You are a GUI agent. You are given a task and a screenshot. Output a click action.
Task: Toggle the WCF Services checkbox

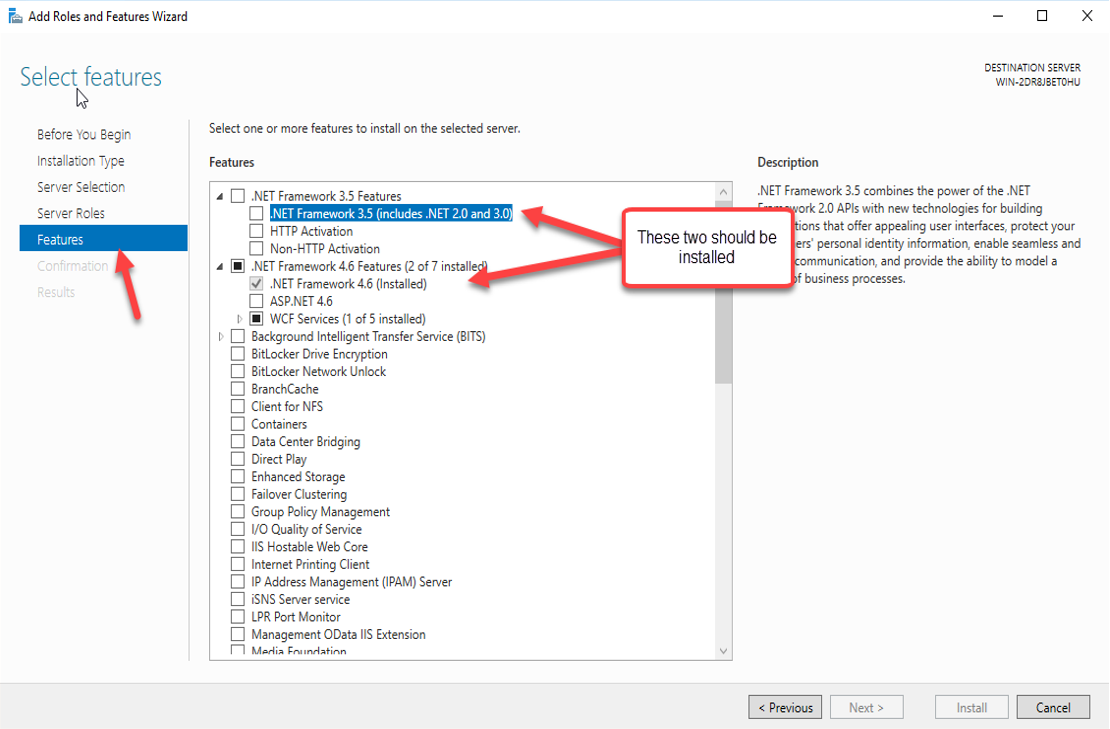(x=256, y=318)
